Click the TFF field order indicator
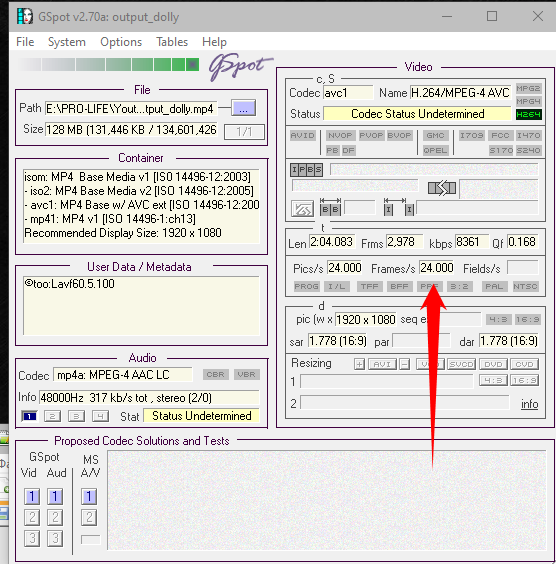556x564 pixels. pos(369,286)
